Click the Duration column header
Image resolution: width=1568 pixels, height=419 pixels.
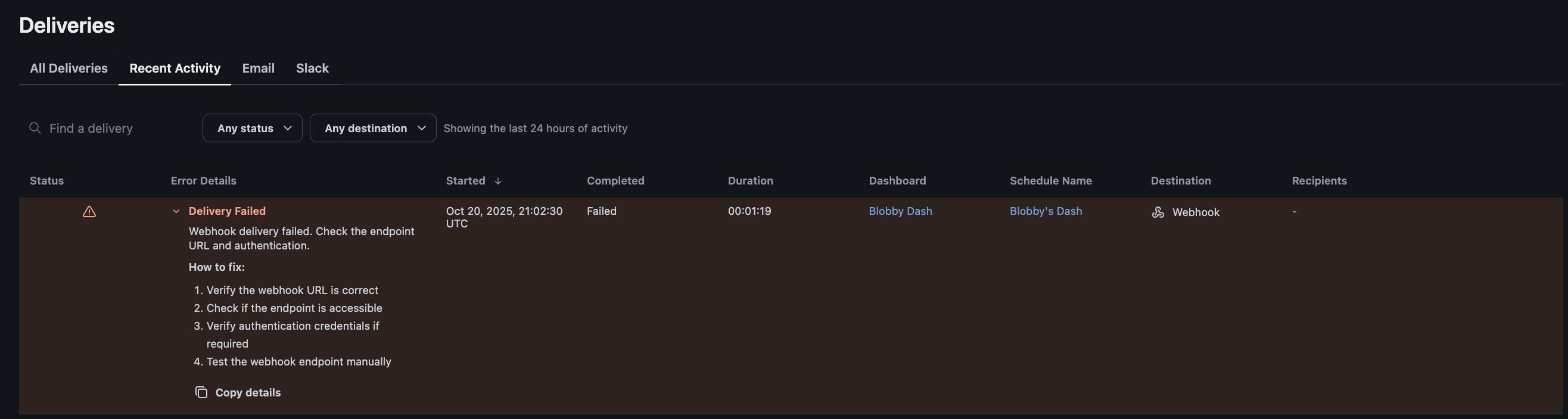tap(751, 180)
